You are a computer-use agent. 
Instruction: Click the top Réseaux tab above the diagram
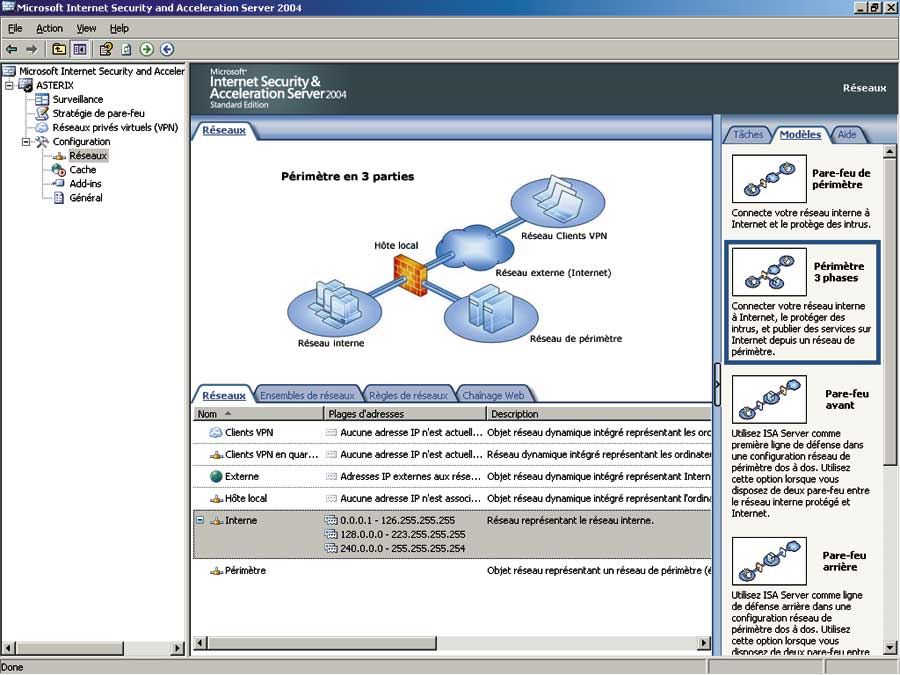(224, 130)
